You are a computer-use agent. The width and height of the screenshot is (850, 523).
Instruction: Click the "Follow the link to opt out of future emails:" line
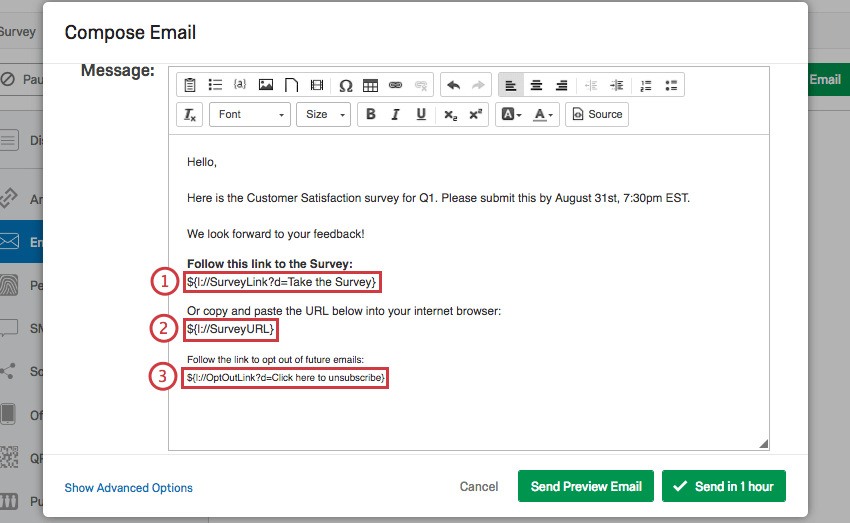coord(275,359)
